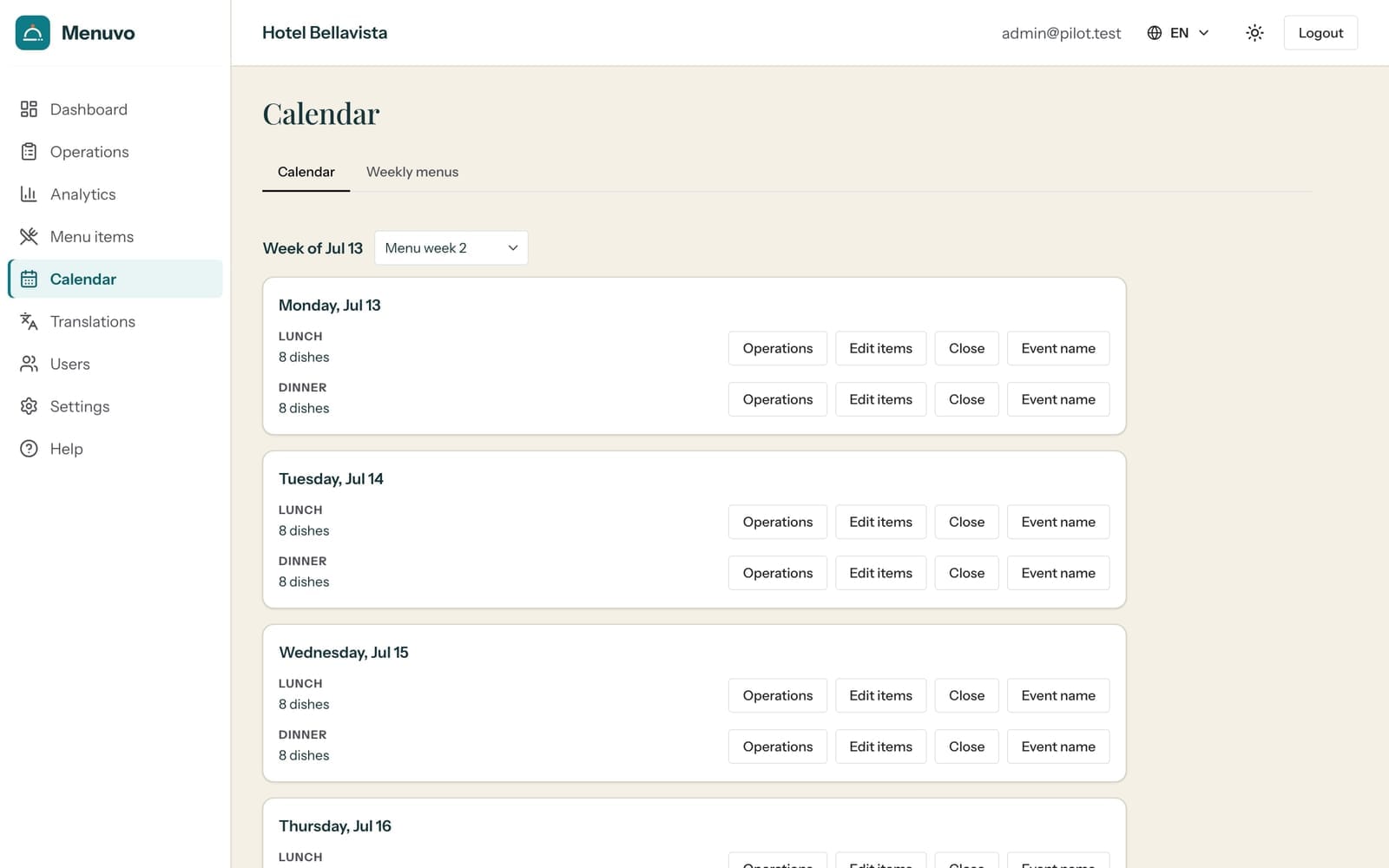Click the Menuvo logo icon
This screenshot has height=868, width=1389.
[33, 33]
